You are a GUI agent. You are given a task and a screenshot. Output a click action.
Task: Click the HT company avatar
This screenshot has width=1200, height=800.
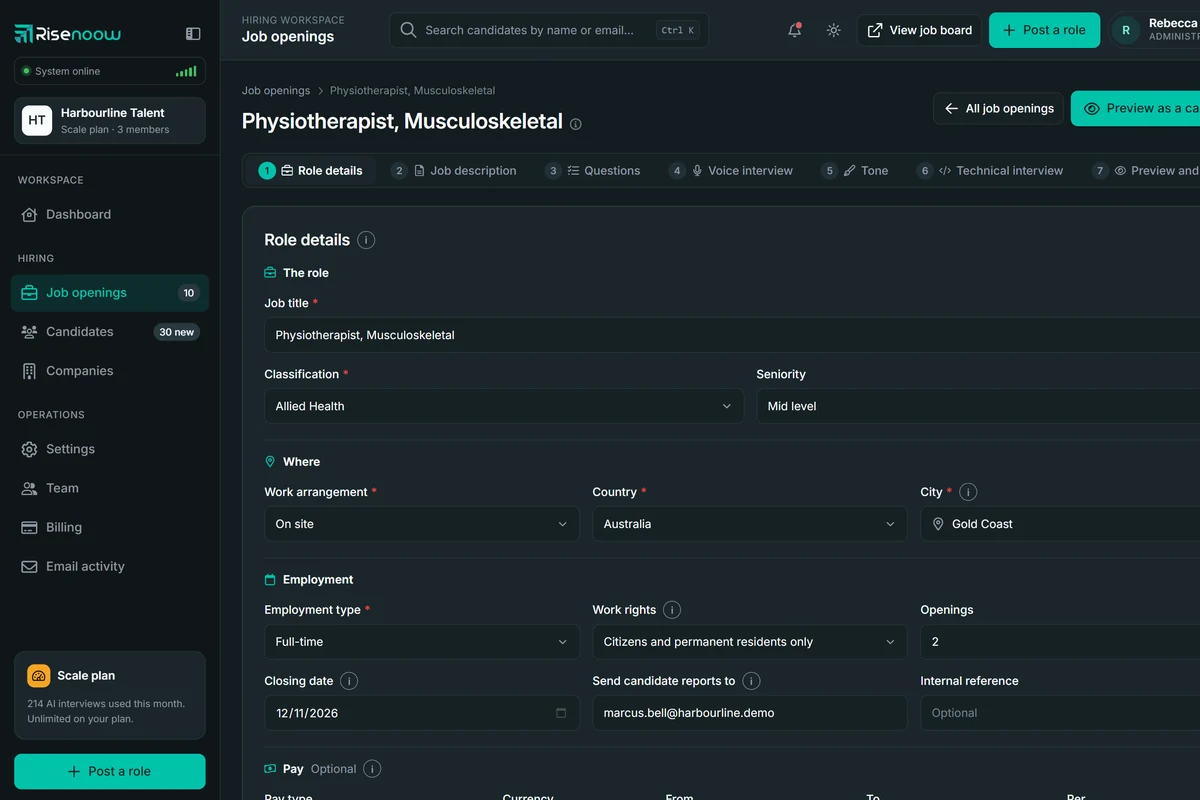click(x=37, y=120)
